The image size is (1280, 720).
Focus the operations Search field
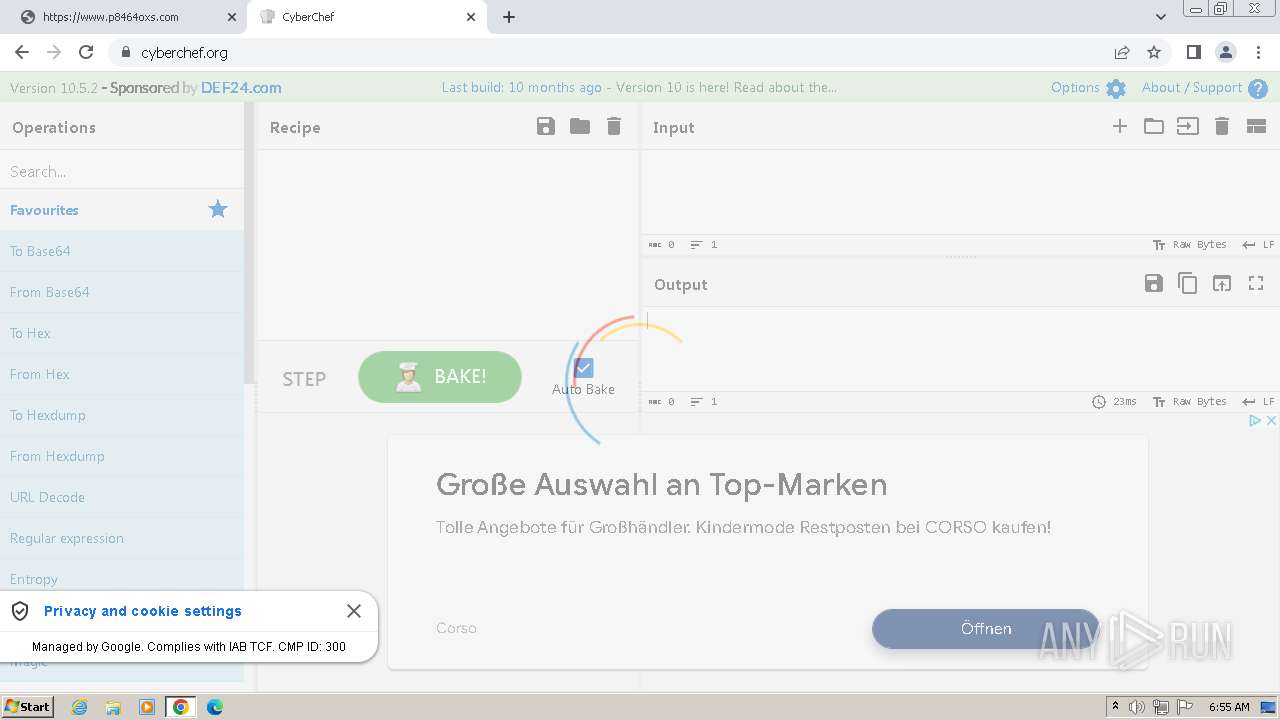pyautogui.click(x=122, y=171)
